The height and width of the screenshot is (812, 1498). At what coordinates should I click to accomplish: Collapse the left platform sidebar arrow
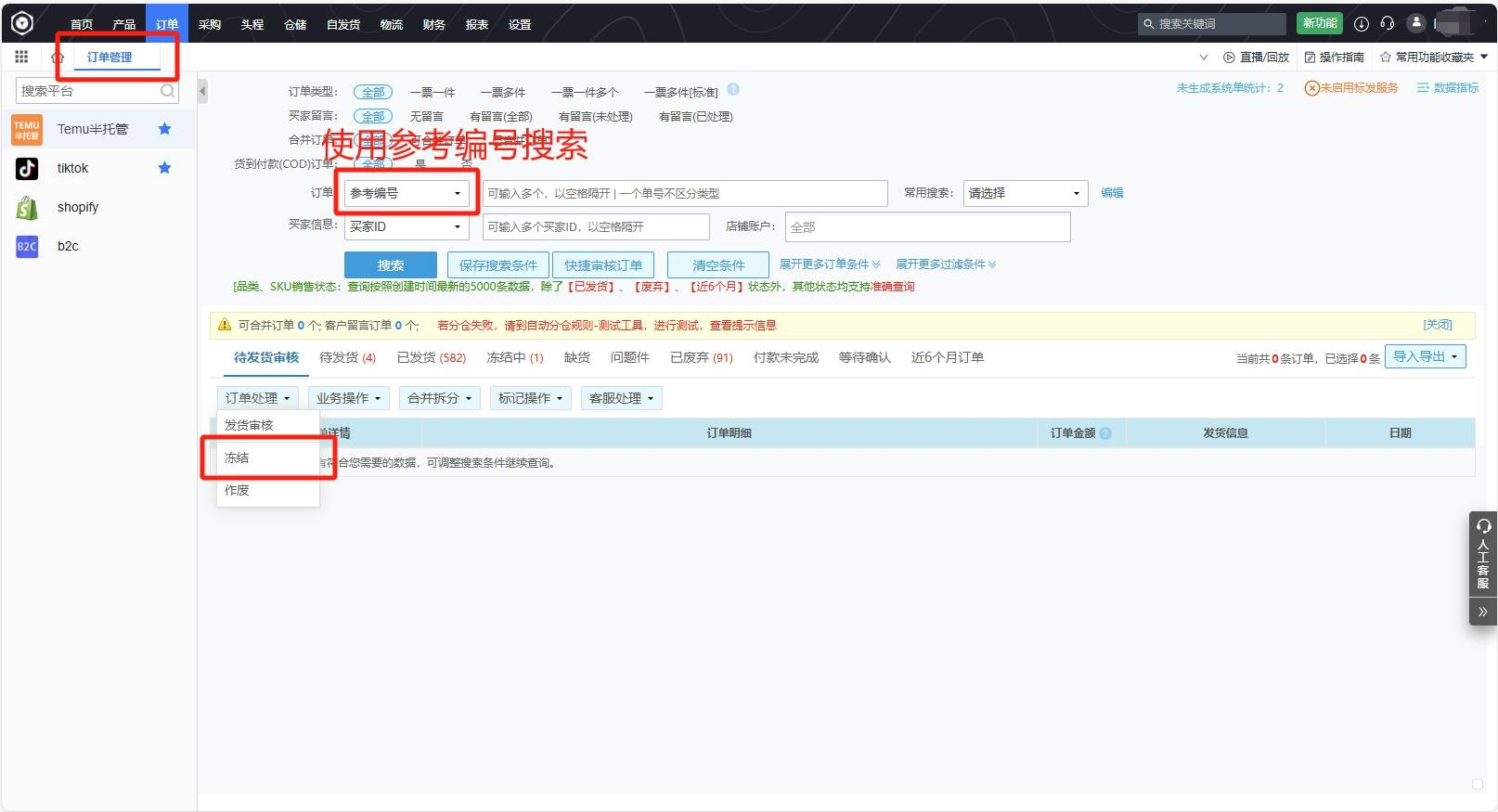pyautogui.click(x=202, y=91)
